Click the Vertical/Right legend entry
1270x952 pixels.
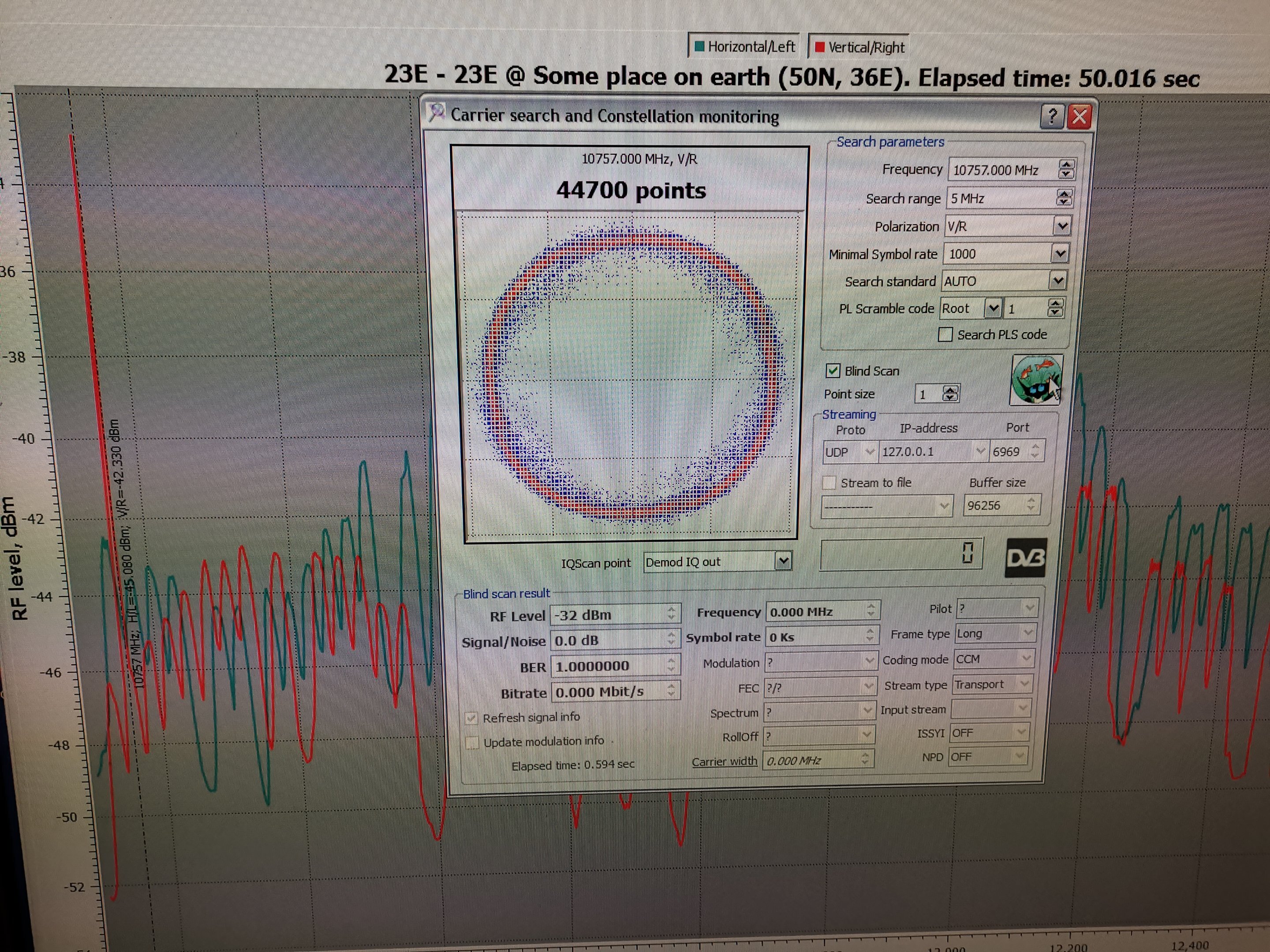[859, 48]
